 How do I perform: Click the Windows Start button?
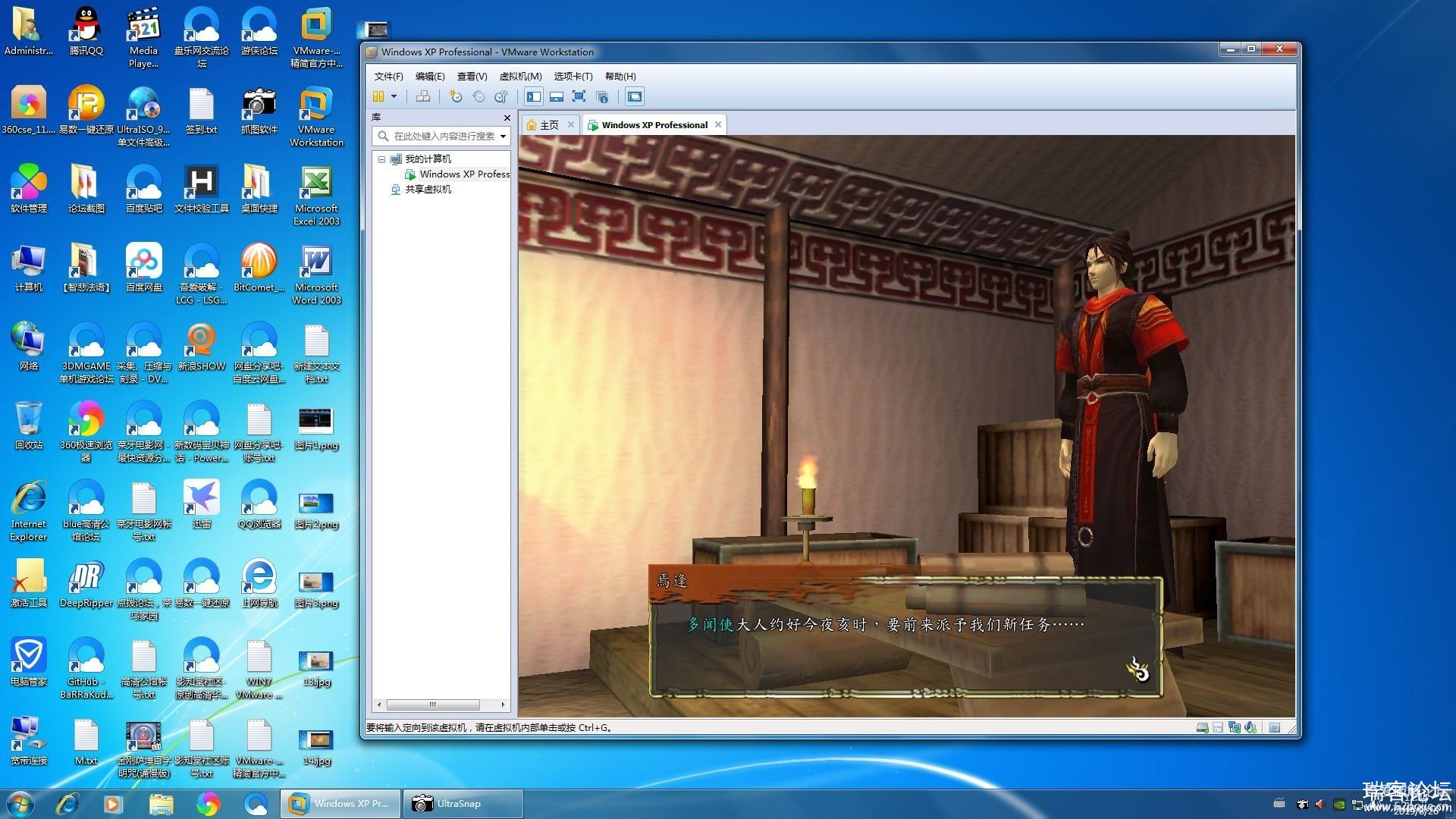pyautogui.click(x=20, y=804)
